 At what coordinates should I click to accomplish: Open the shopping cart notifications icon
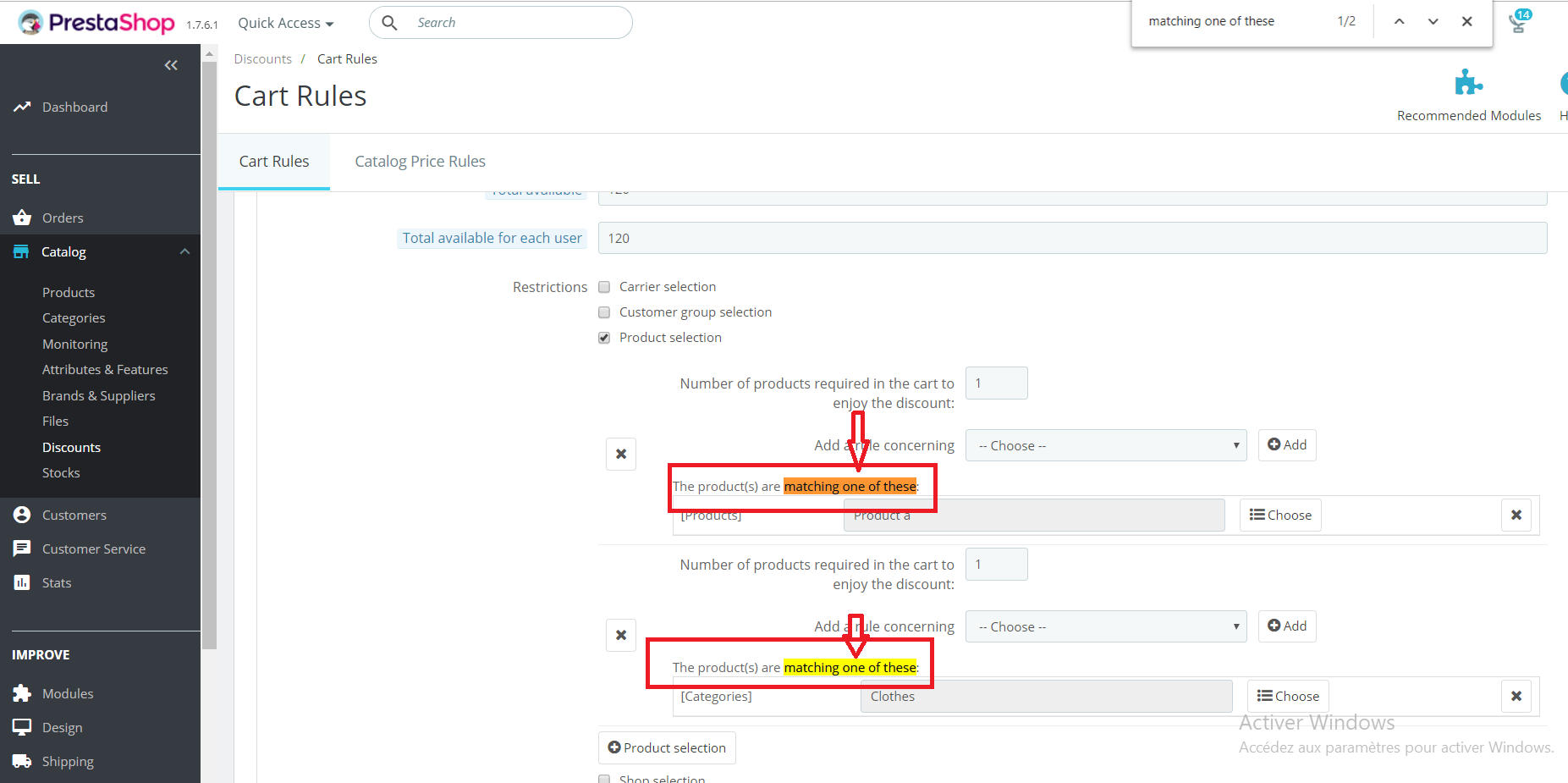point(1517,24)
